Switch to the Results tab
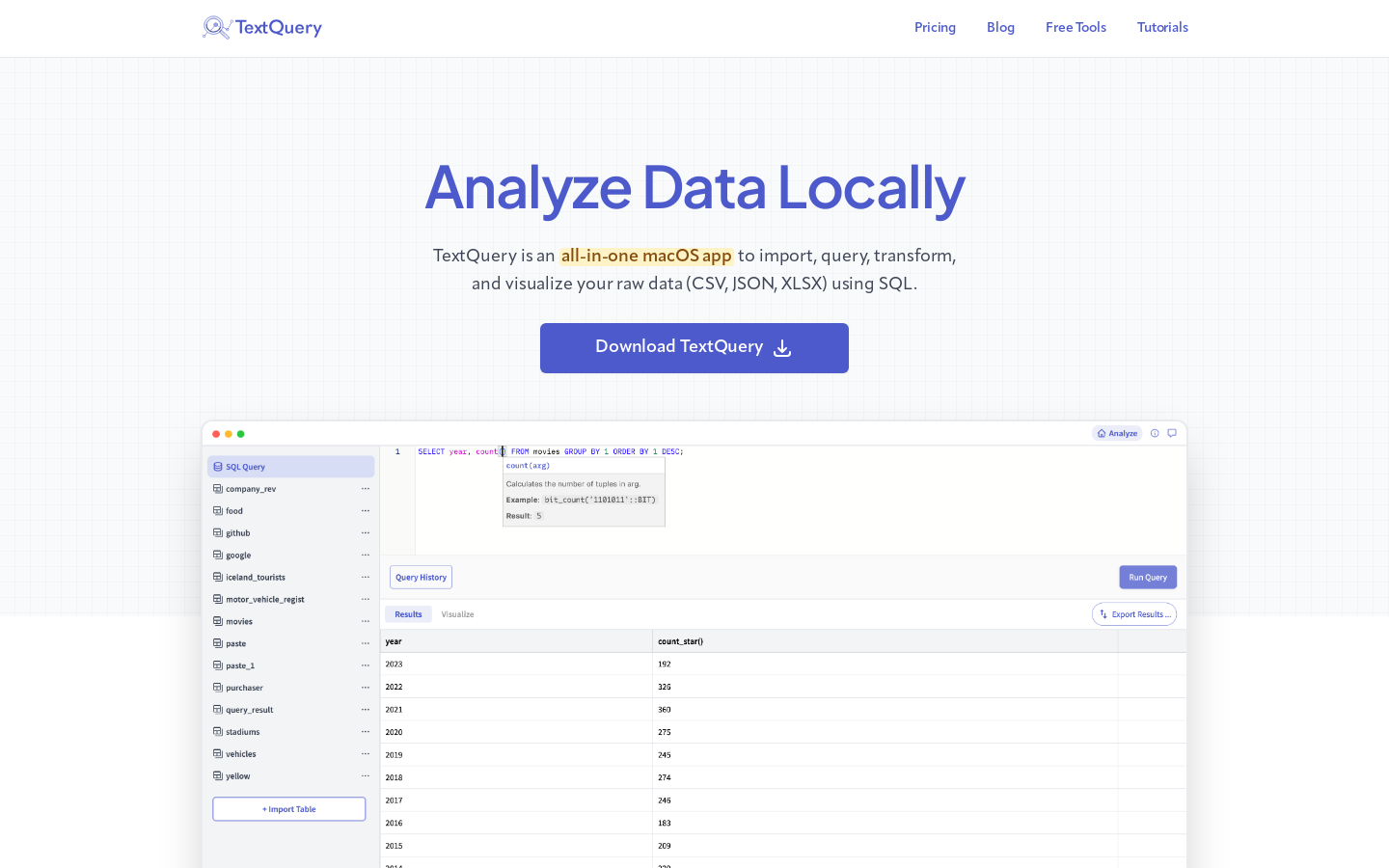Image resolution: width=1389 pixels, height=868 pixels. pyautogui.click(x=408, y=614)
